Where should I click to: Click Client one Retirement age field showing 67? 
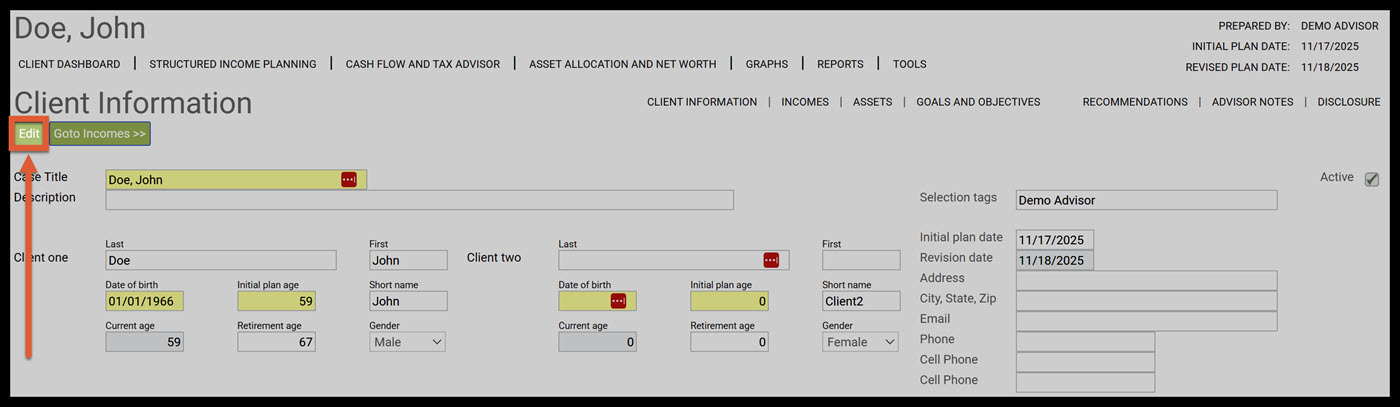point(276,342)
